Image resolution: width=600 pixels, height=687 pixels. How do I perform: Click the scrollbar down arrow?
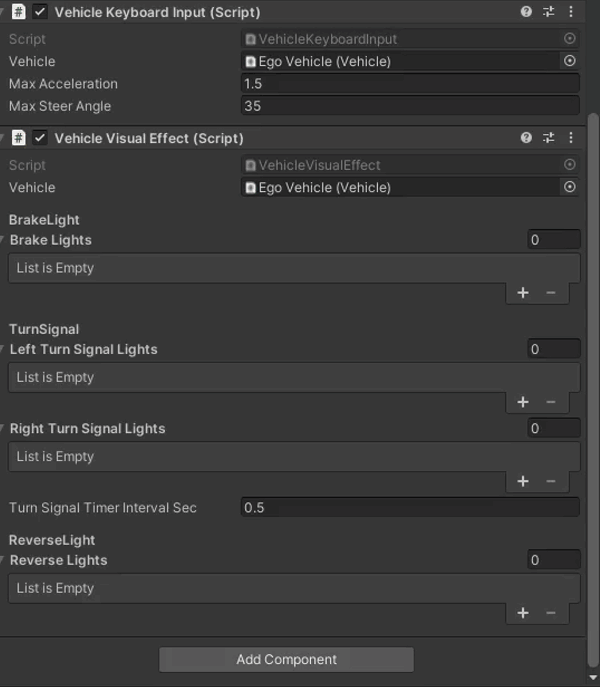(593, 677)
